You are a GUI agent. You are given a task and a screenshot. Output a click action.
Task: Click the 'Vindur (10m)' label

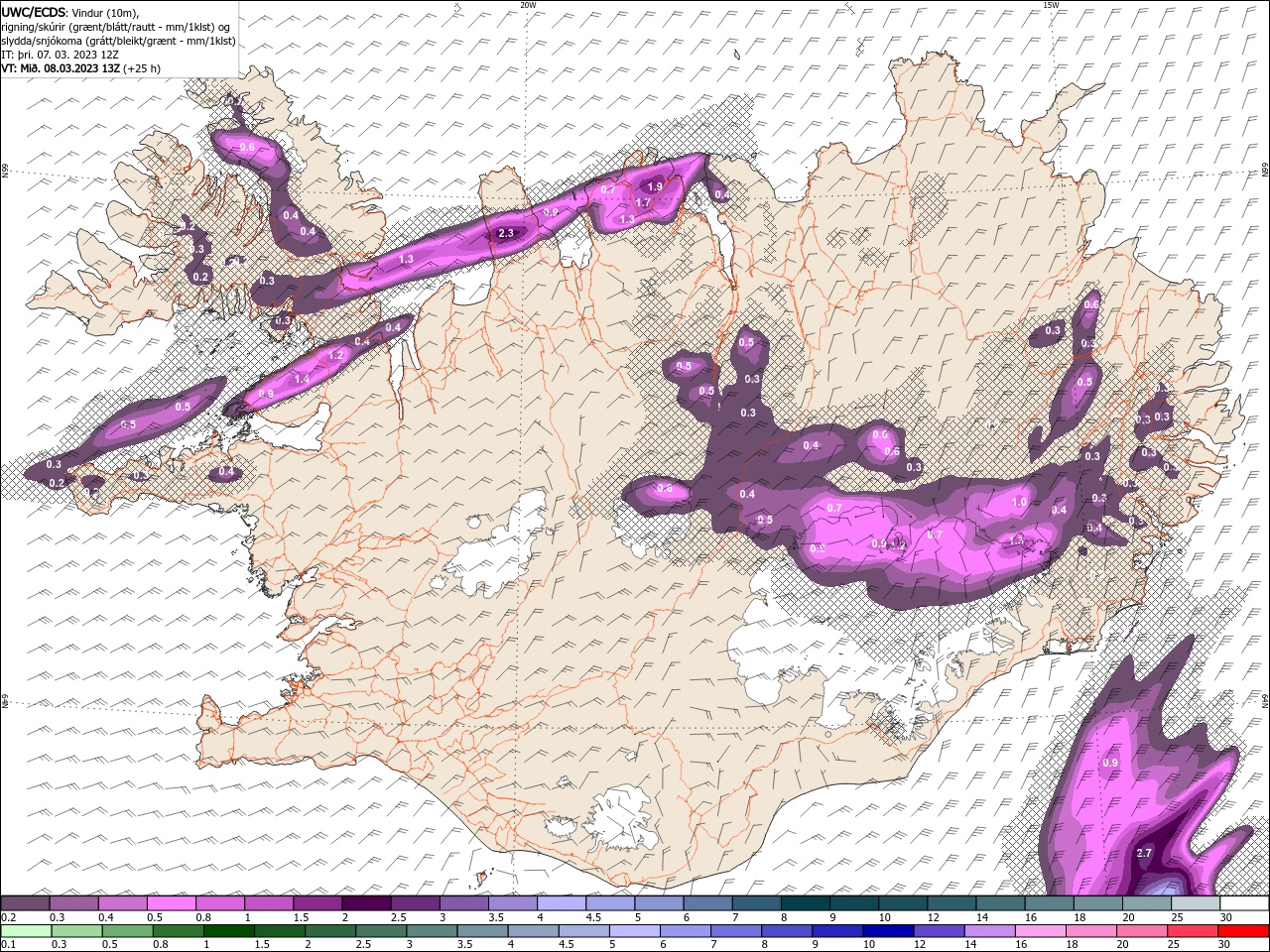105,13
